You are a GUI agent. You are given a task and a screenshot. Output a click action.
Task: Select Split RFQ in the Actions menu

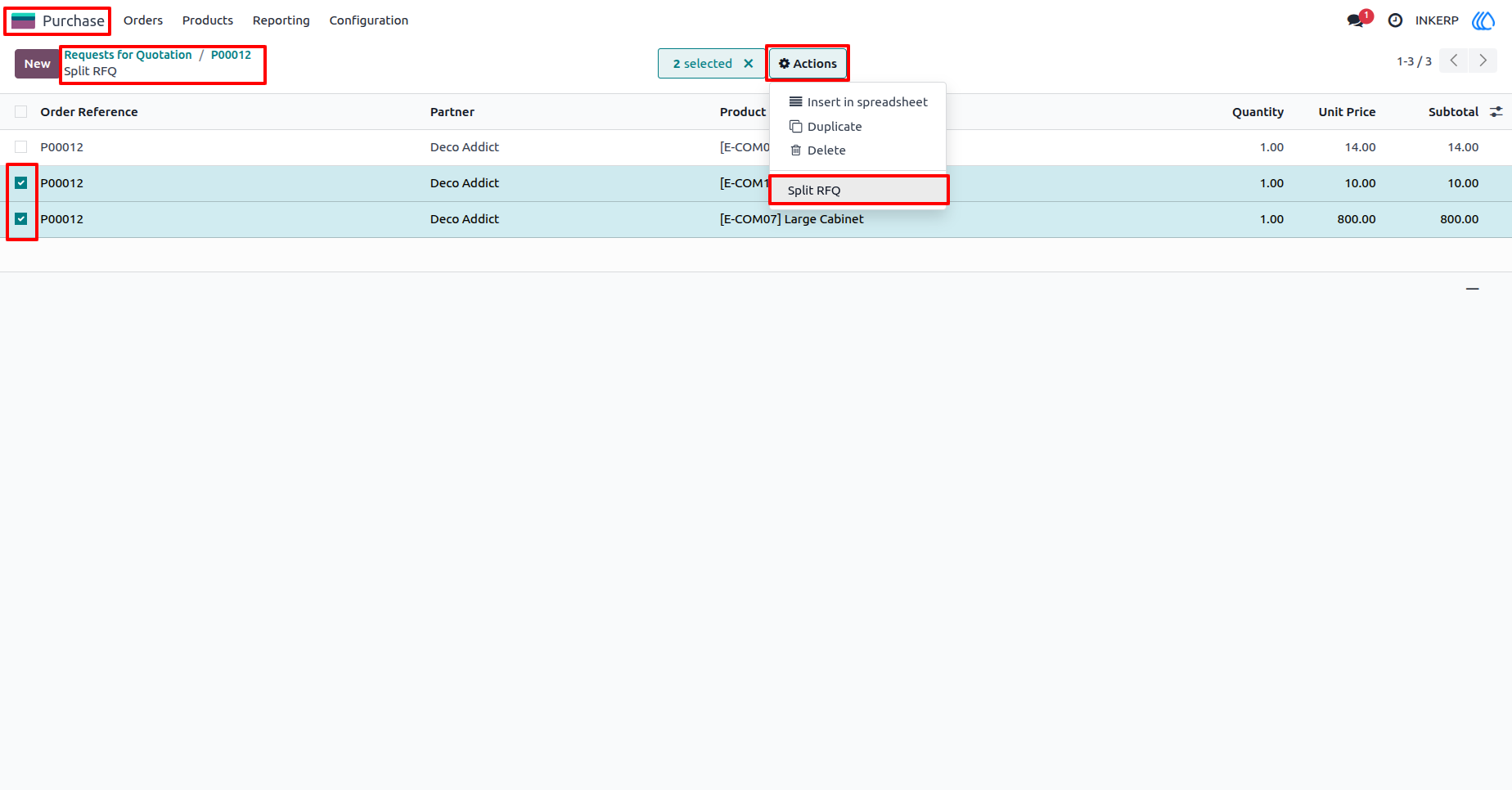pyautogui.click(x=858, y=191)
